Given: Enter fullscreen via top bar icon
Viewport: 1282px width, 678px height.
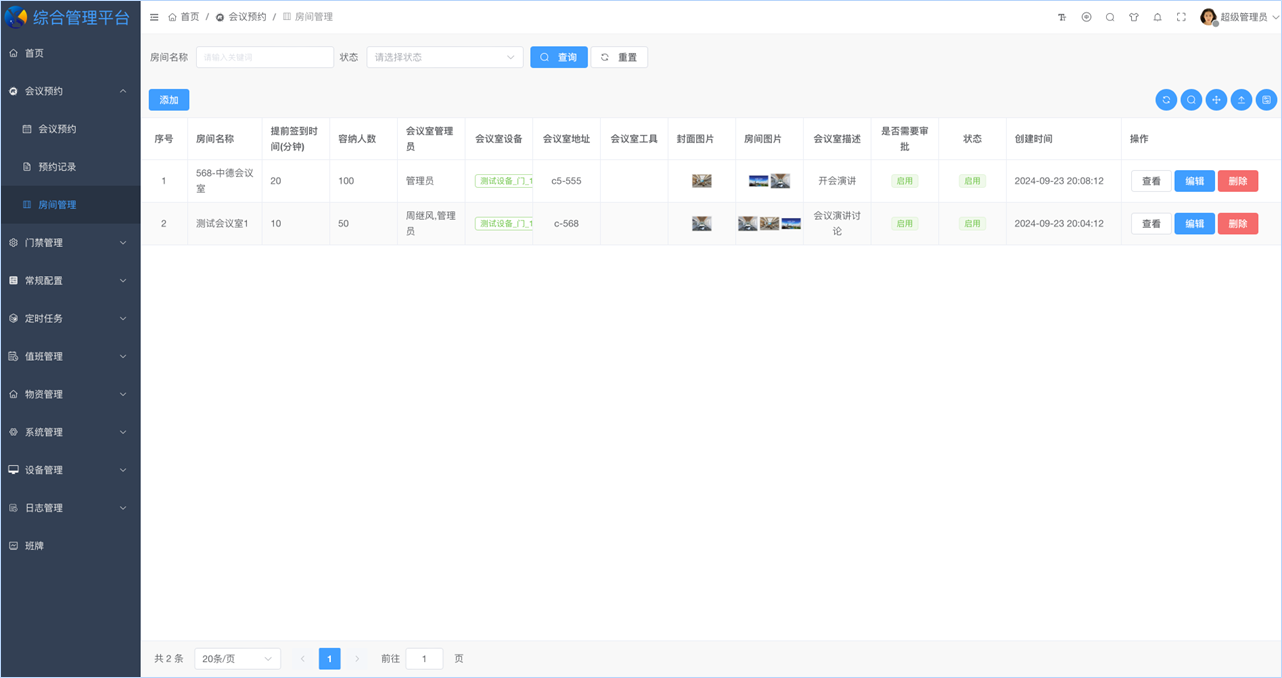Looking at the screenshot, I should [x=1182, y=17].
